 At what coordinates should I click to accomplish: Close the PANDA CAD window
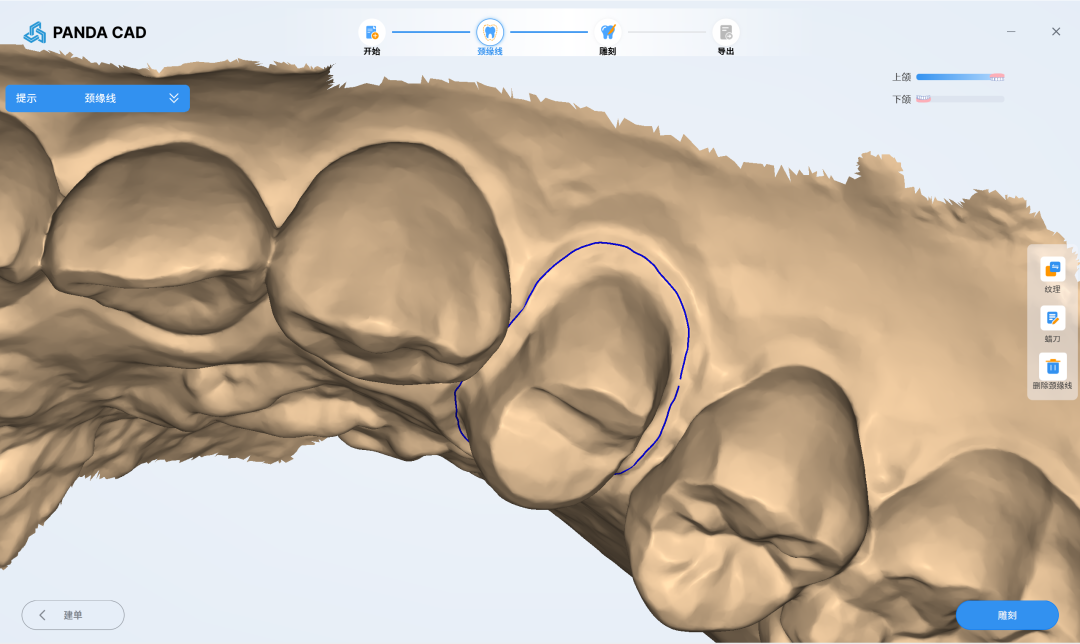1056,32
